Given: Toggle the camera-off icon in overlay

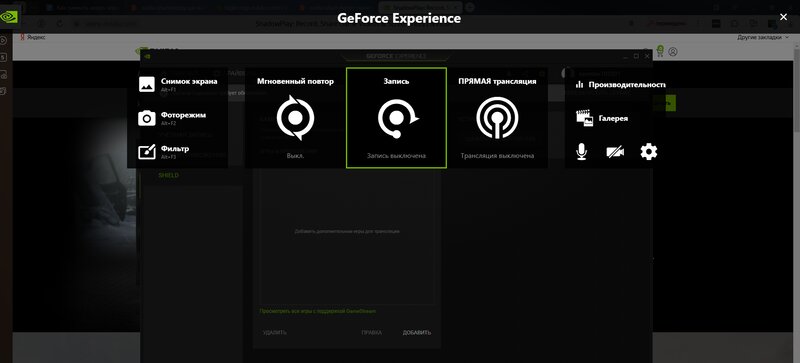Looking at the screenshot, I should click(x=615, y=152).
